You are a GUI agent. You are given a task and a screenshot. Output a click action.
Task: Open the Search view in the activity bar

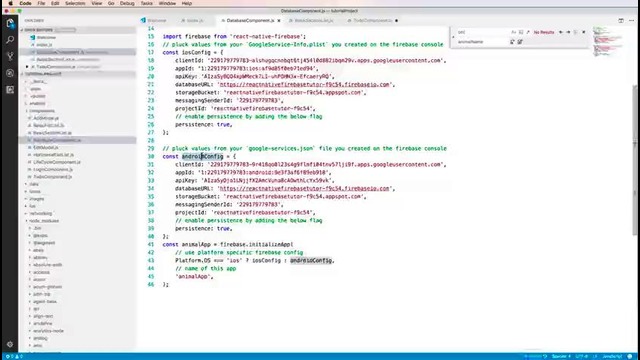(x=10, y=40)
